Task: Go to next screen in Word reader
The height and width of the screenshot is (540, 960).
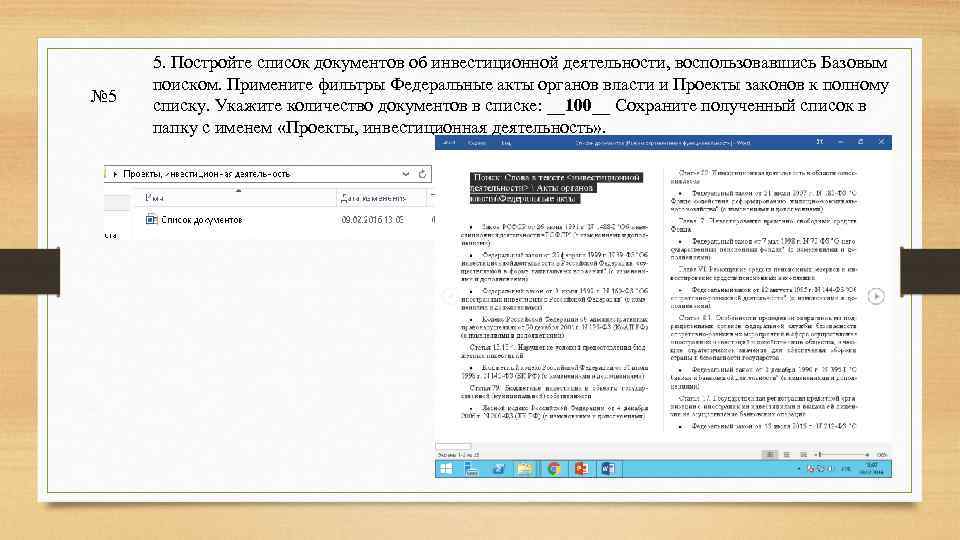Action: 876,296
